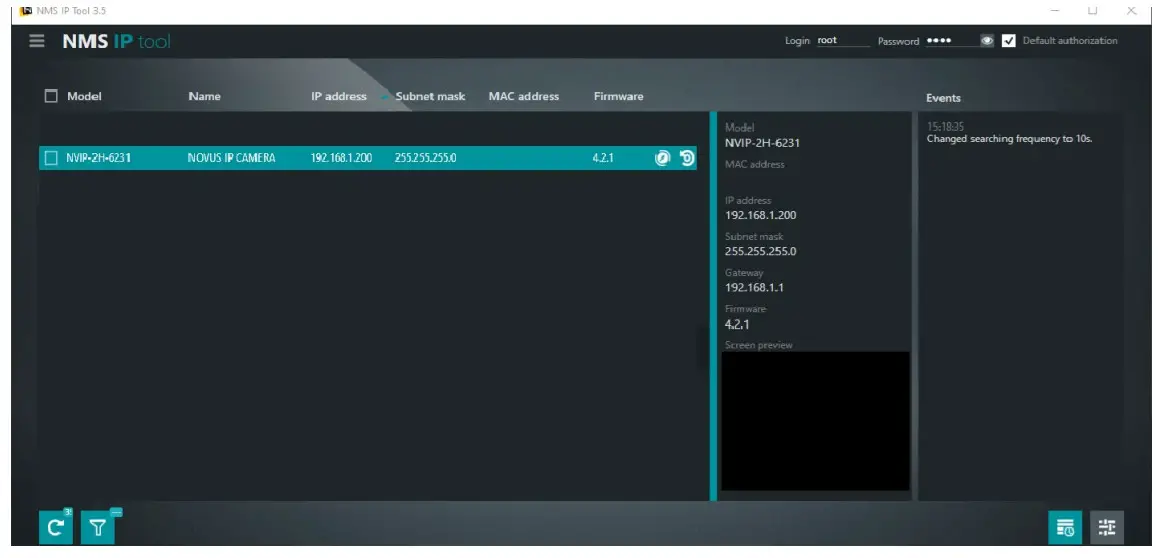Click the restore-defaults icon on the NVIP-2H-6231 row

687,157
